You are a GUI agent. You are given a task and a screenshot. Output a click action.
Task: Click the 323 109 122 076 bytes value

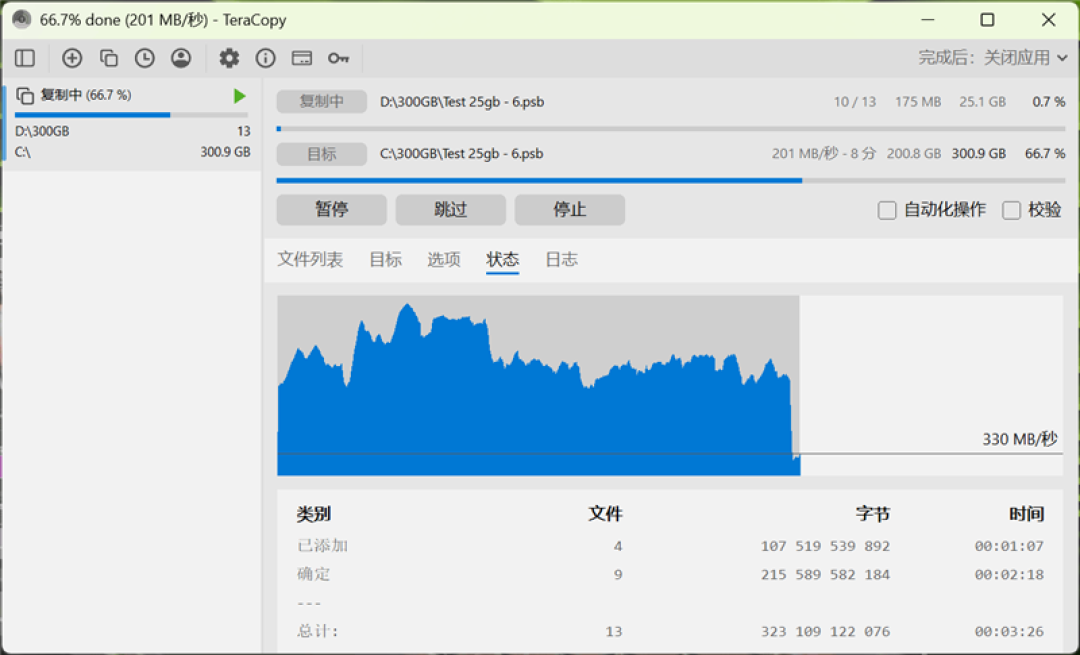click(825, 632)
